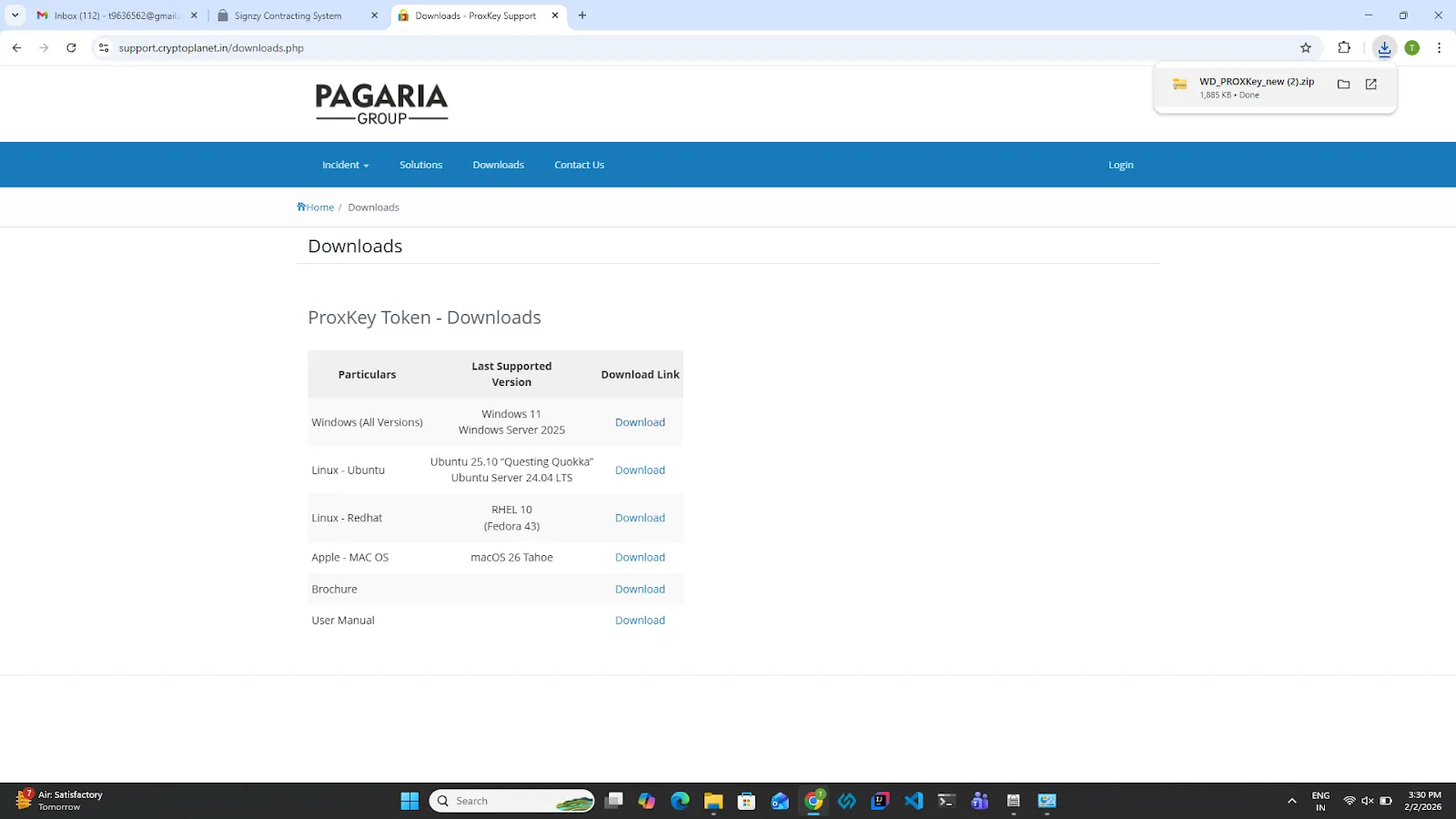
Task: Bookmark this page with the star icon
Action: click(x=1306, y=48)
